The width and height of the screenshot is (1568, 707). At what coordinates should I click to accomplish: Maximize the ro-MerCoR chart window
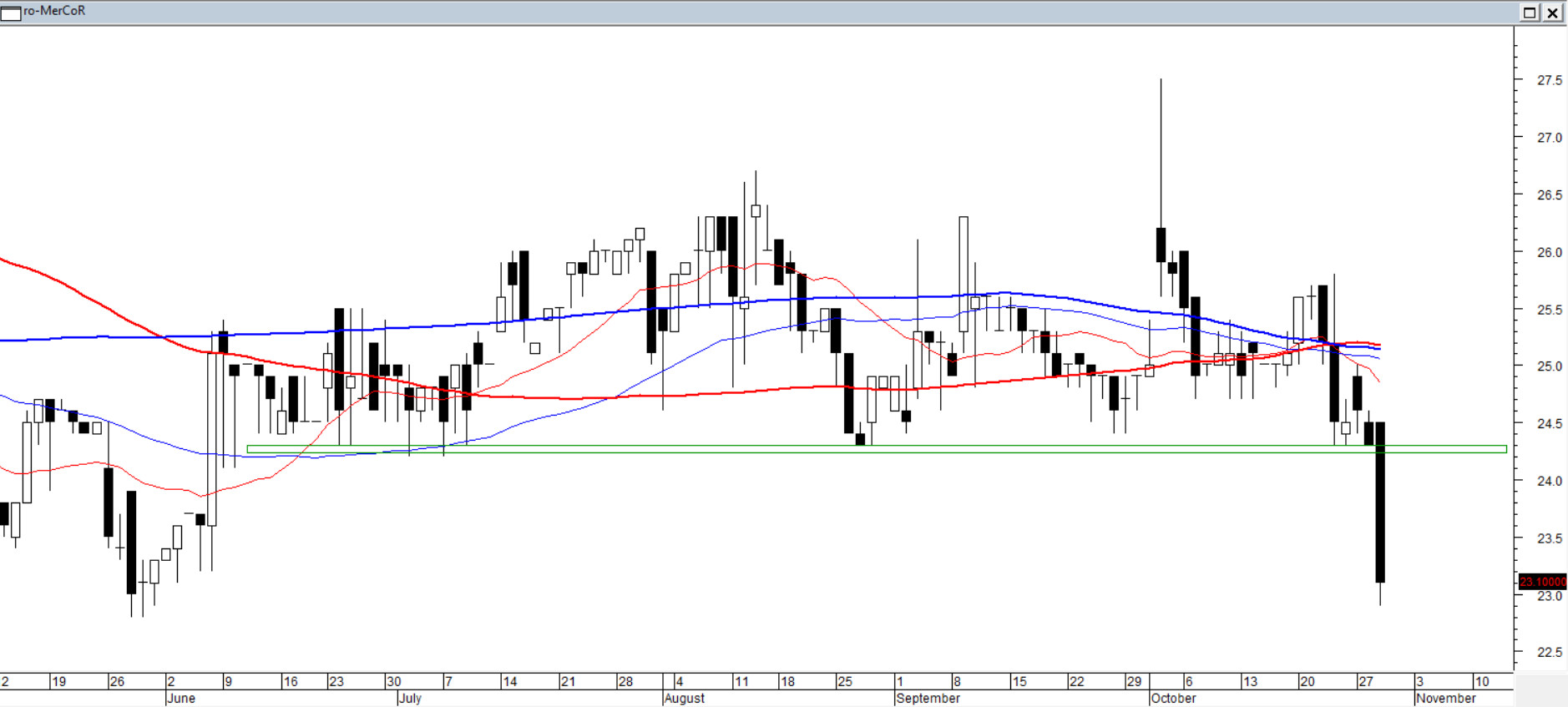tap(1530, 13)
